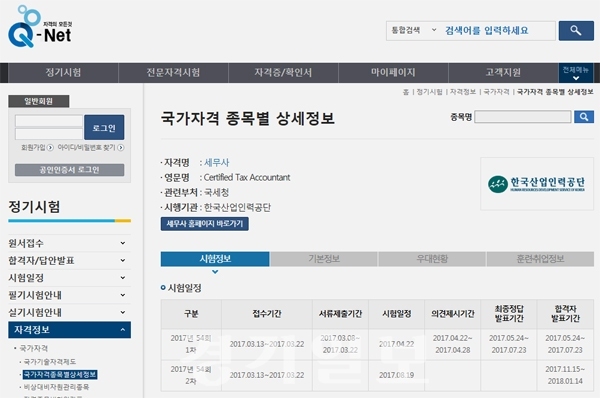This screenshot has width=600, height=398.
Task: Expand the 실기시험안내 sidebar section
Action: 69,312
